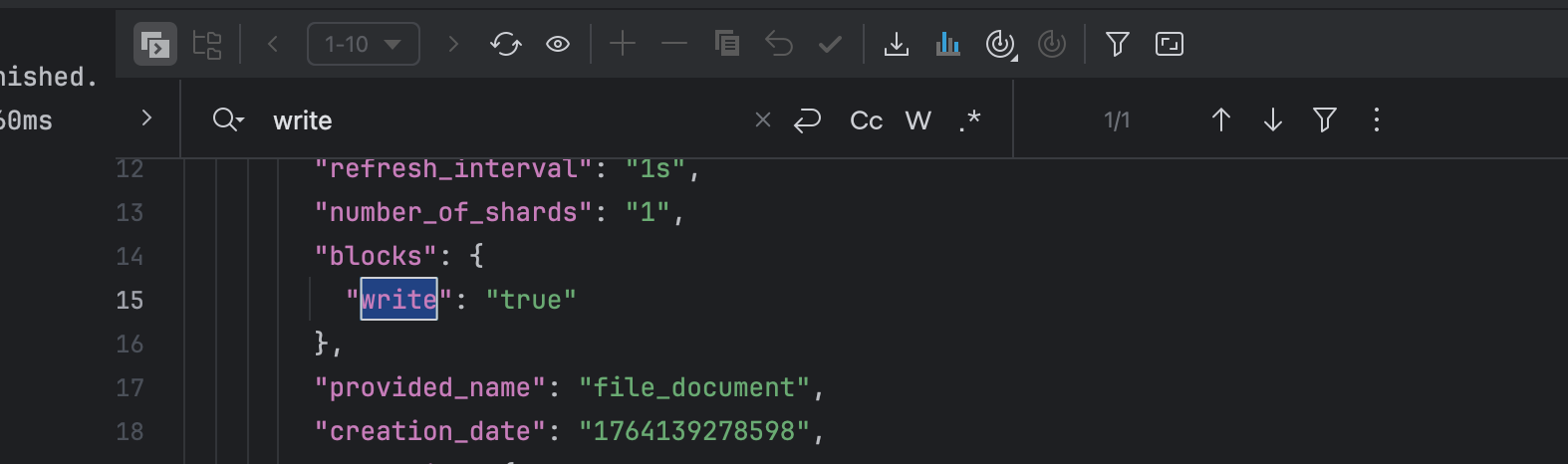Click the export data download icon
This screenshot has width=1568, height=464.
(897, 44)
